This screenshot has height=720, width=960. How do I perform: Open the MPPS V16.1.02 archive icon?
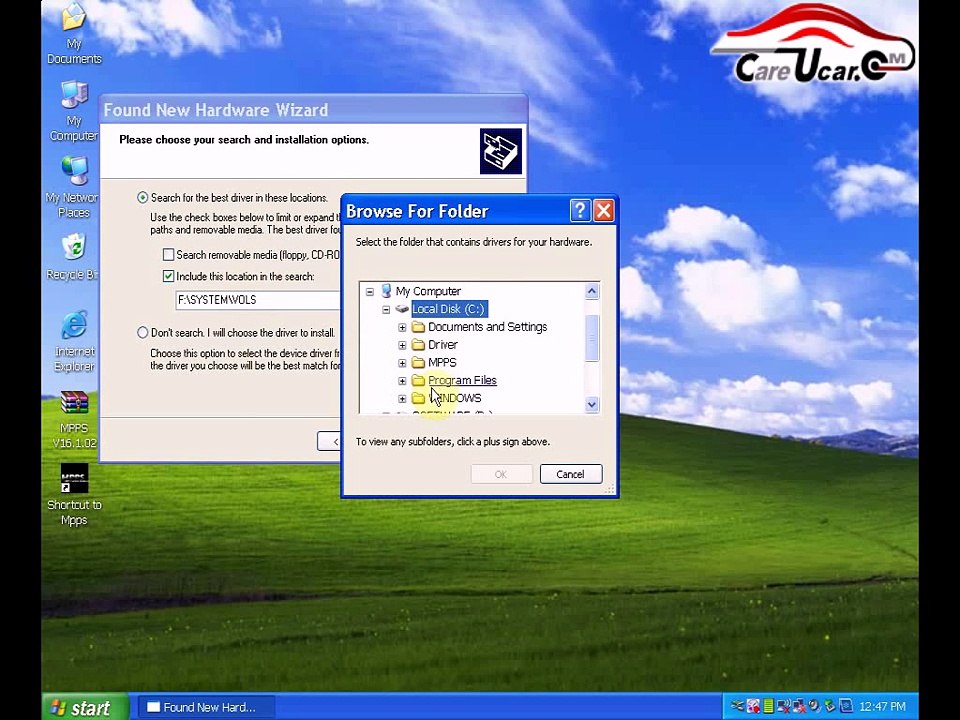[74, 420]
